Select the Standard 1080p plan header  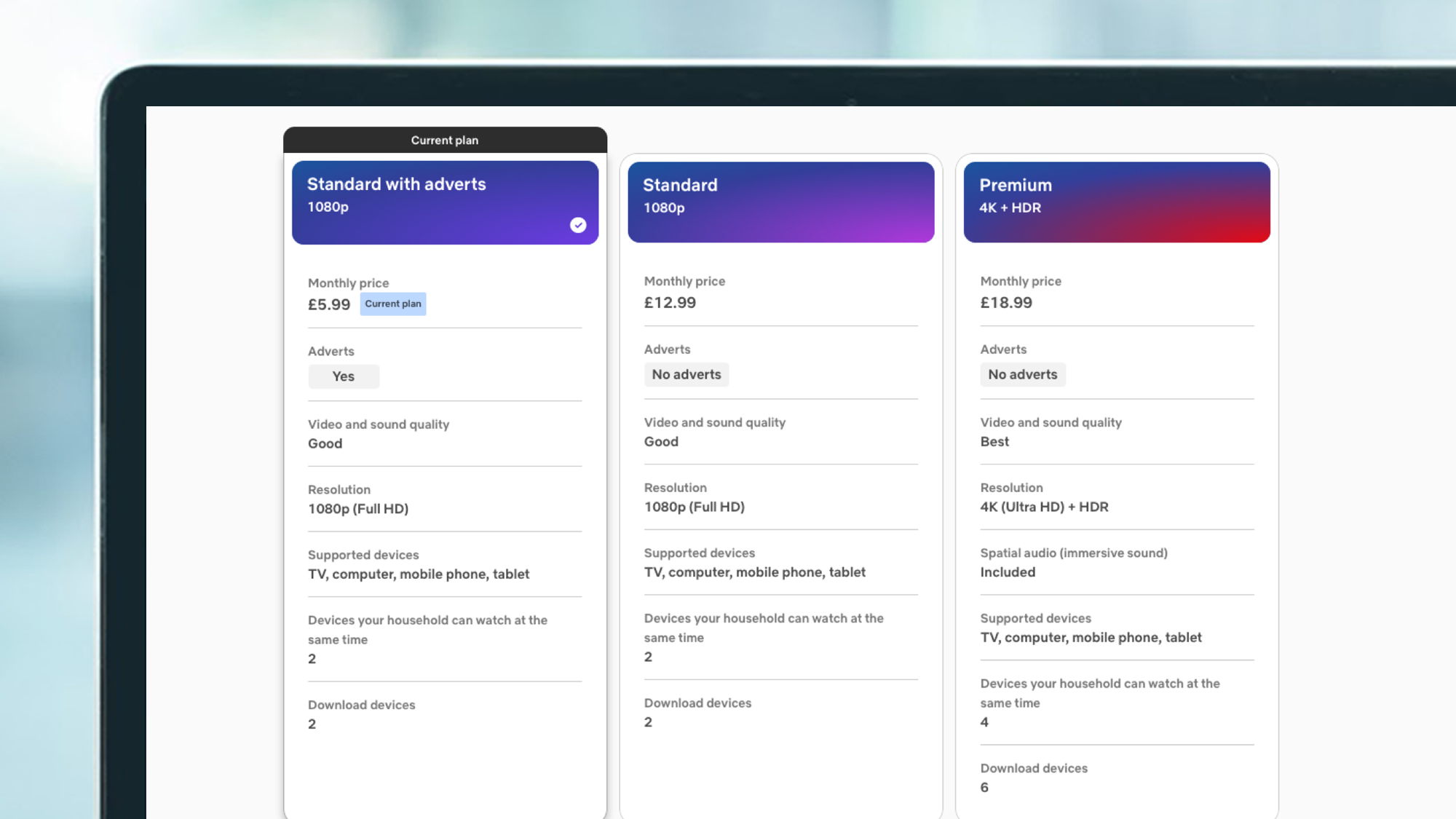click(780, 202)
